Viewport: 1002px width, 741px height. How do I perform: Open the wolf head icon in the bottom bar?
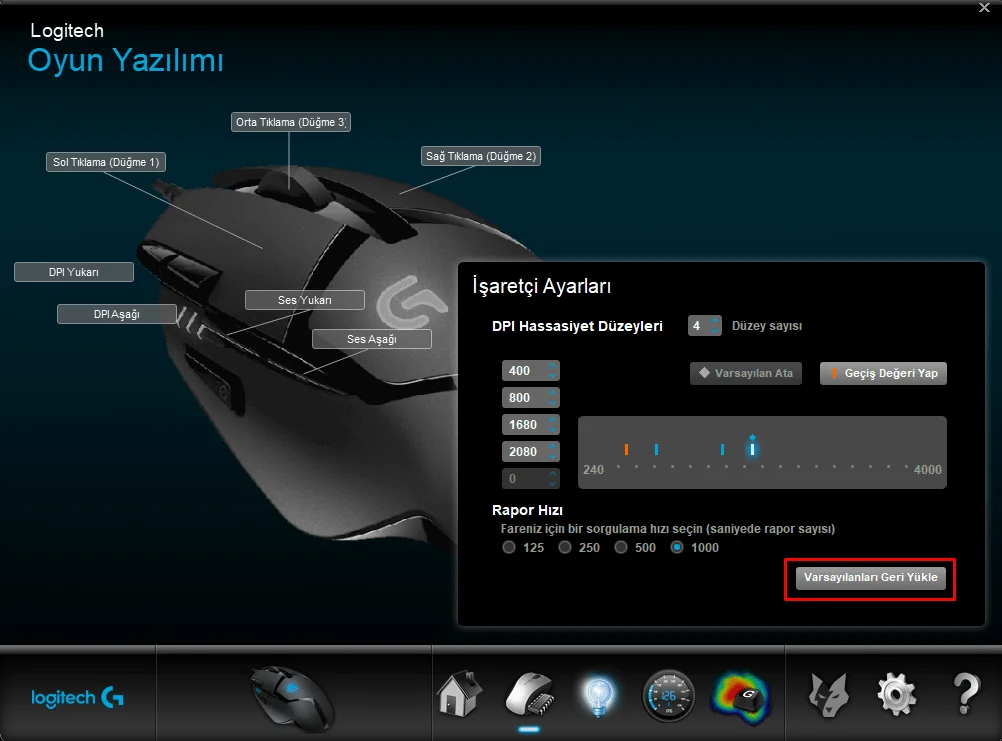pos(829,695)
